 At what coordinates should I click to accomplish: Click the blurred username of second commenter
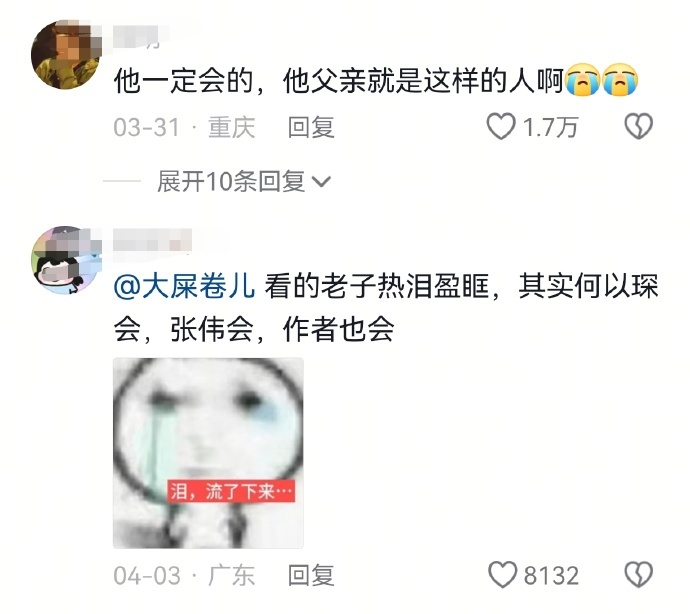pos(152,240)
